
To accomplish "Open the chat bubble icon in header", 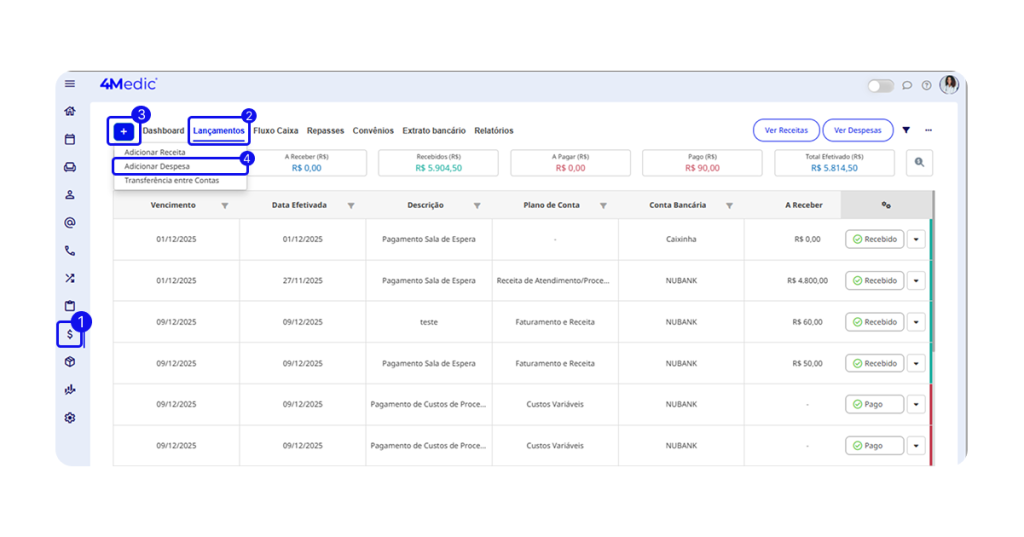I will pyautogui.click(x=907, y=86).
